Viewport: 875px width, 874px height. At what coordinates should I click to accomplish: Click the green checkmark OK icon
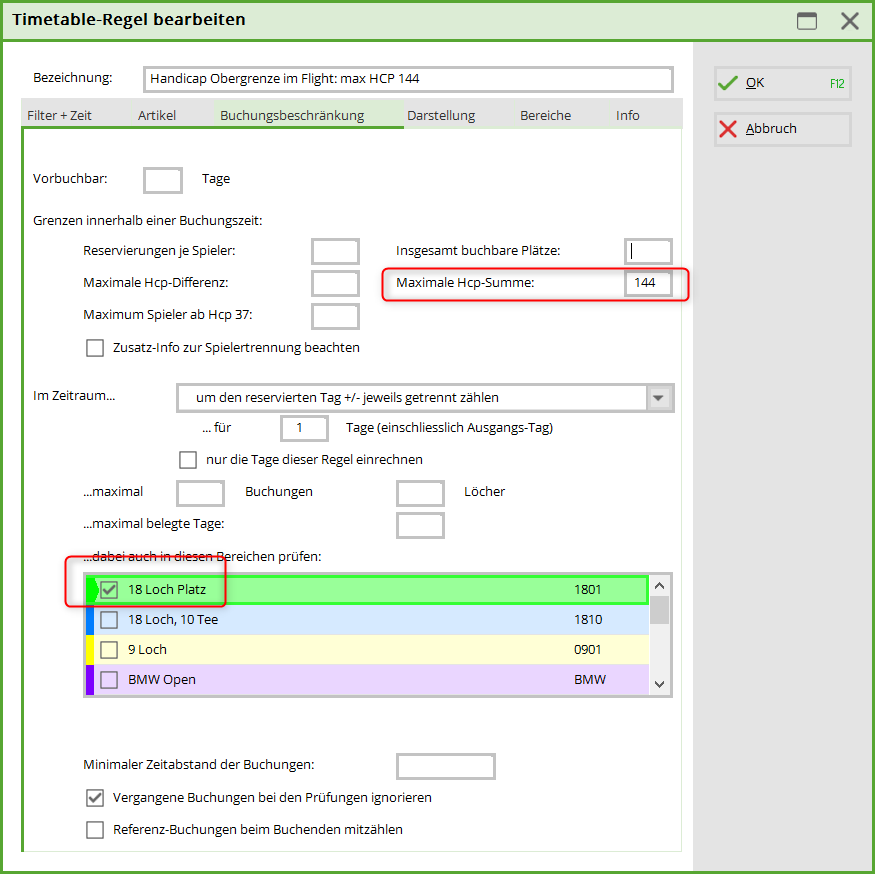pos(728,83)
